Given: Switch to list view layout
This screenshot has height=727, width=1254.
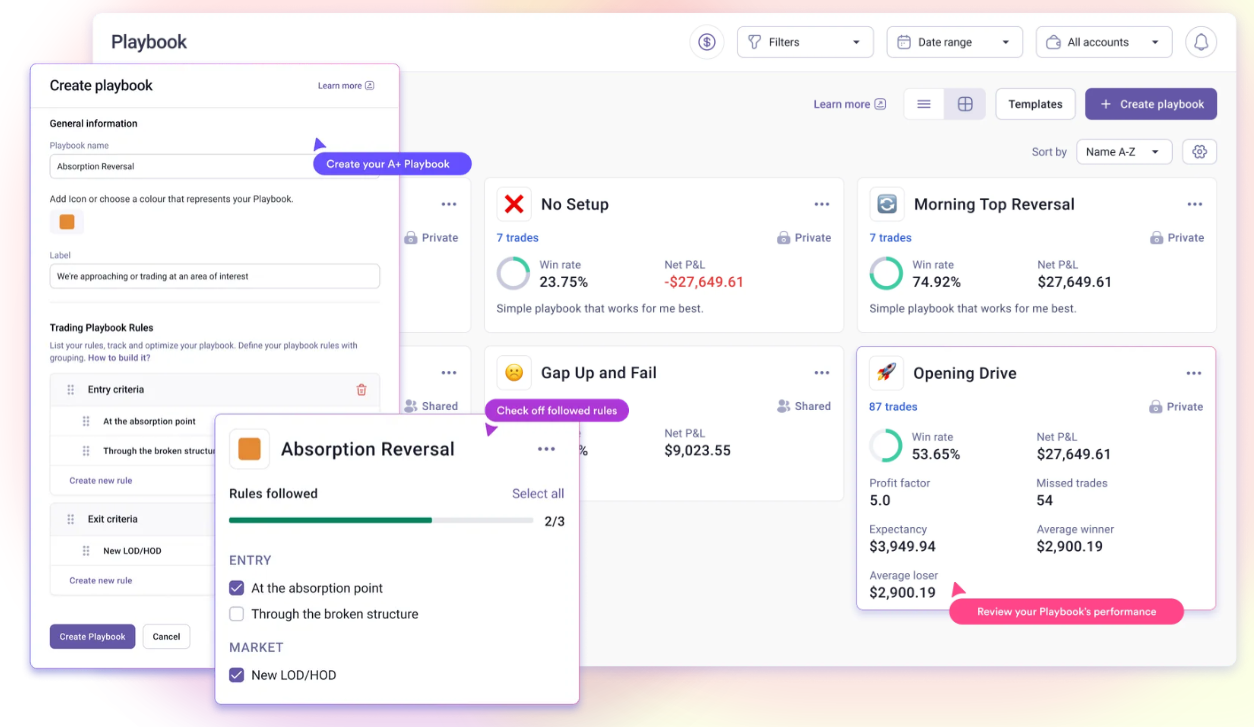Looking at the screenshot, I should point(924,104).
